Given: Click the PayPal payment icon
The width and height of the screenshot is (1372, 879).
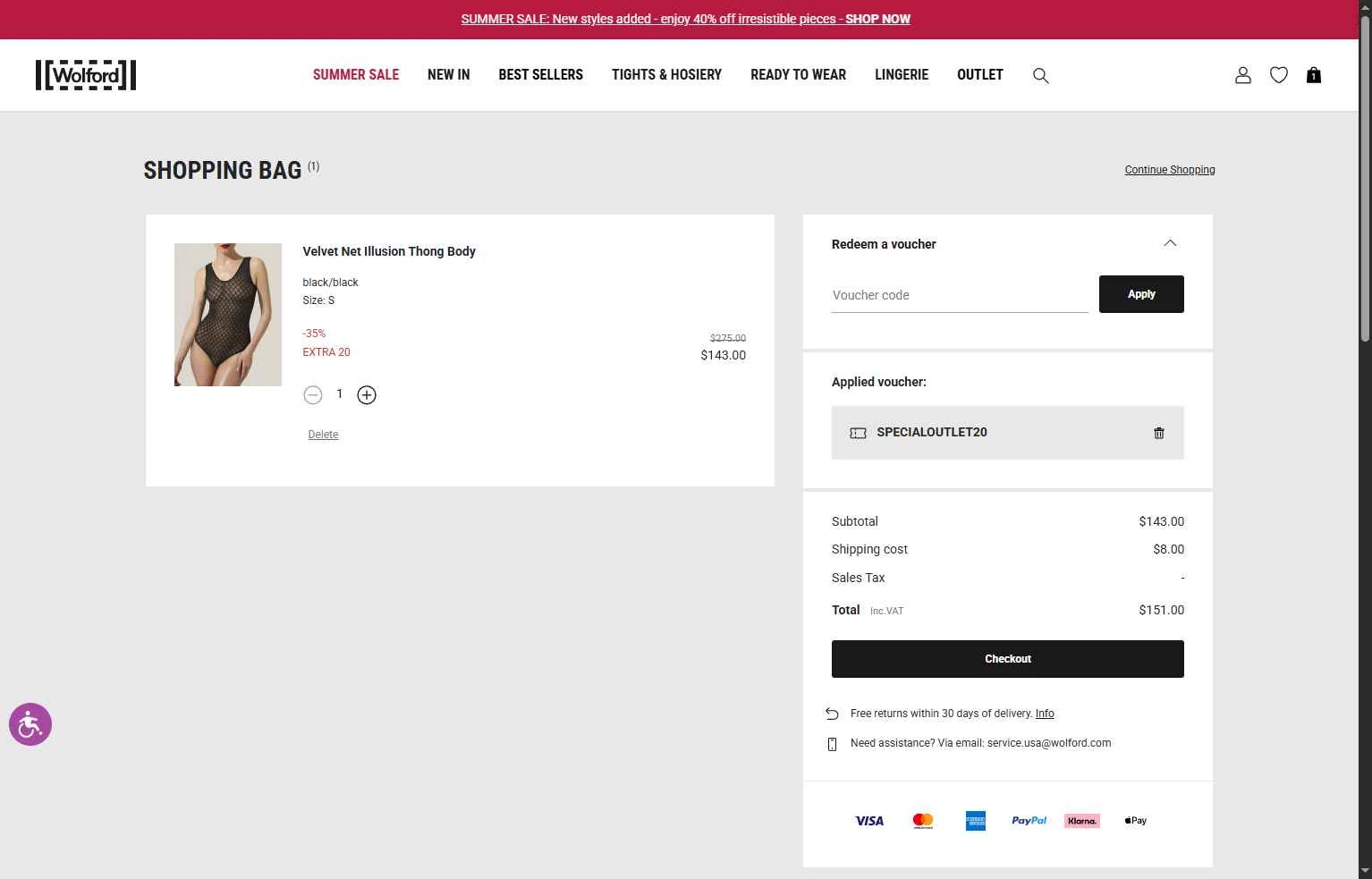Looking at the screenshot, I should coord(1029,821).
